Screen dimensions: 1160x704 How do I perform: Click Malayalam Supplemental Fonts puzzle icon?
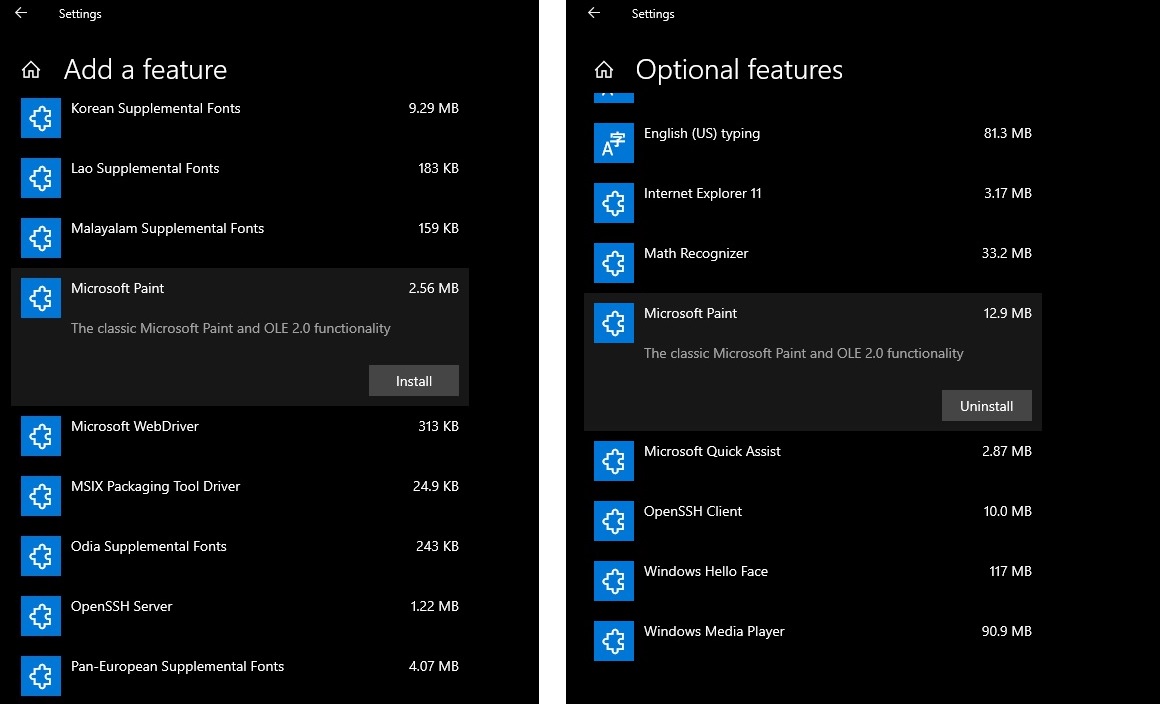point(41,238)
